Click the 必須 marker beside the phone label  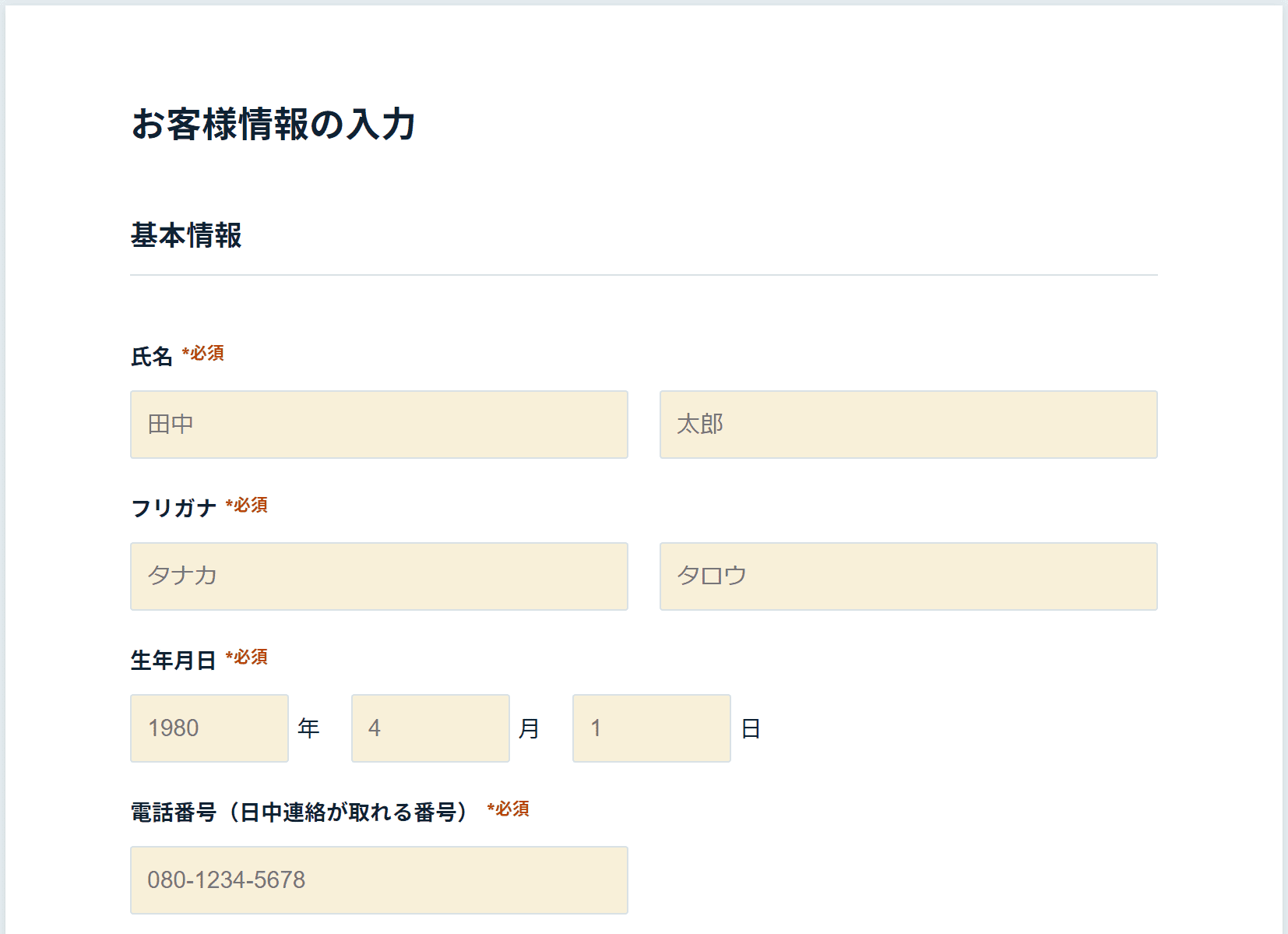[509, 809]
